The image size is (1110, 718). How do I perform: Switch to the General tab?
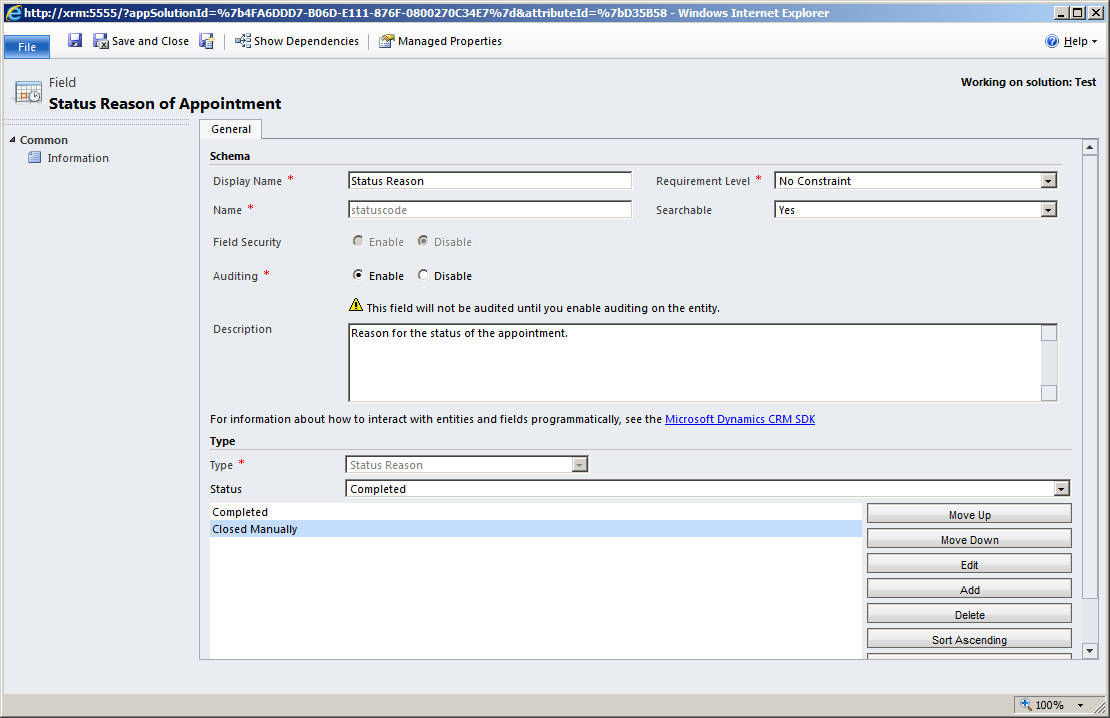point(230,129)
